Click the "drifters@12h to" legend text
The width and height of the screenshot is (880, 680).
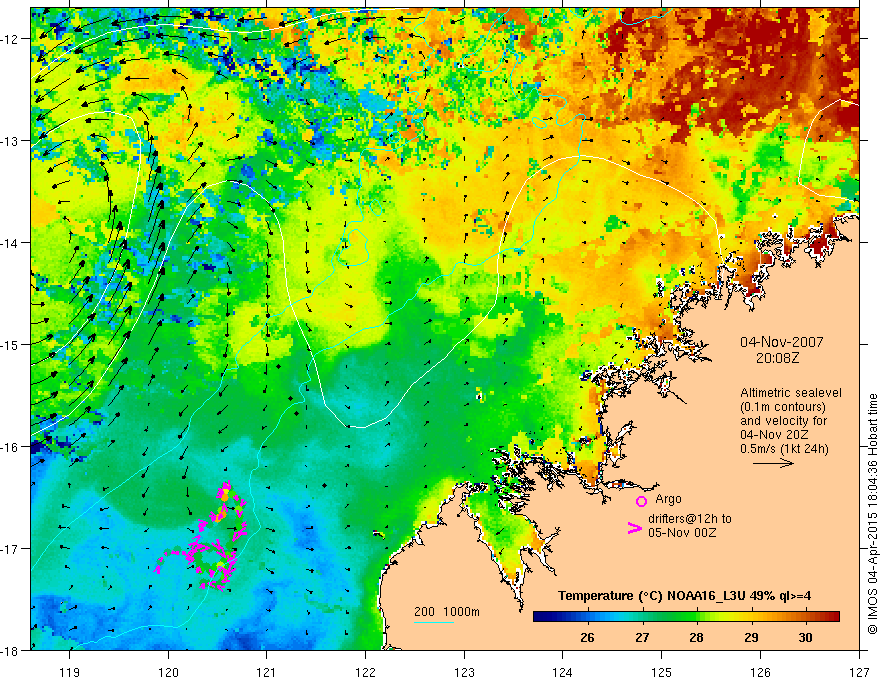pos(690,519)
